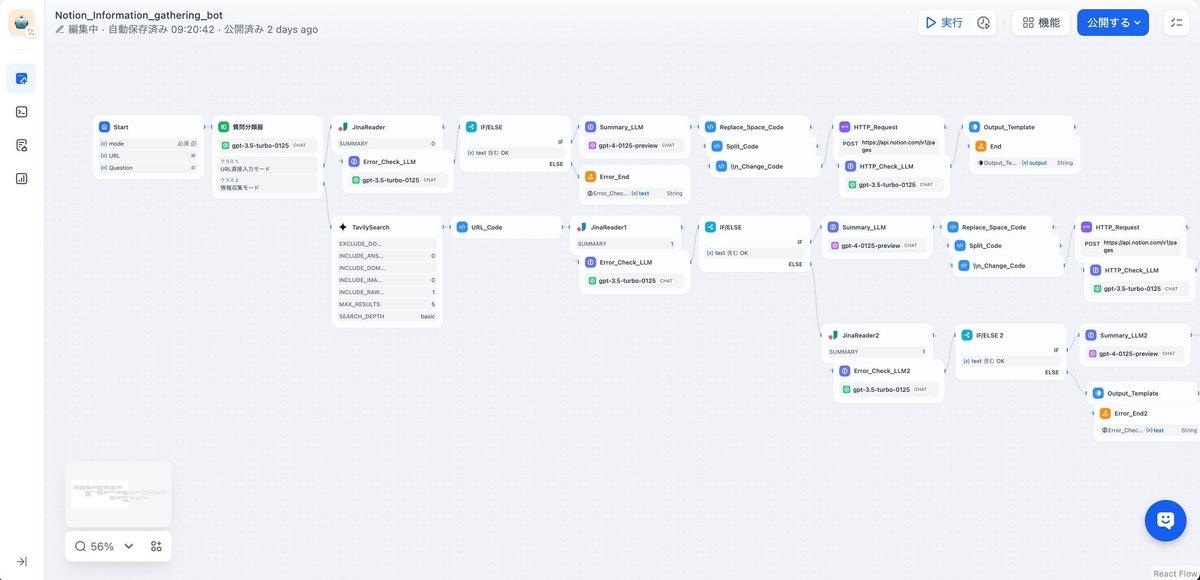This screenshot has width=1200, height=580.
Task: Select the IF/ELSE 2 node icon
Action: [x=967, y=335]
